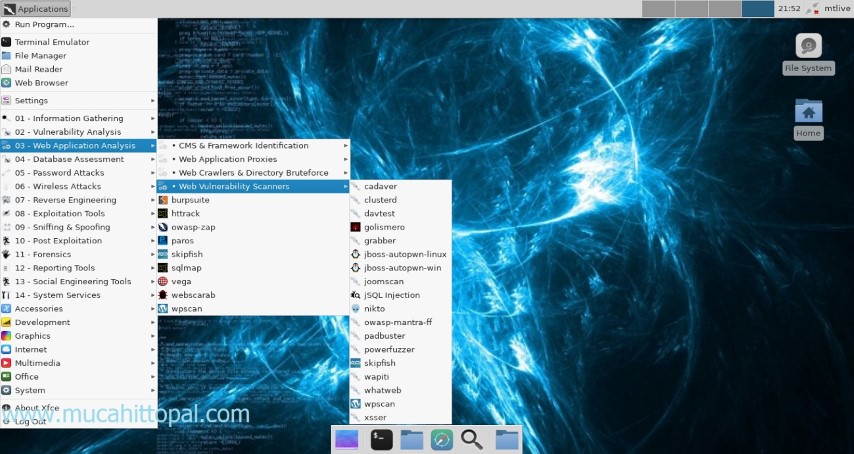This screenshot has width=854, height=454.
Task: Click the 14 - System Services icon
Action: (6, 295)
